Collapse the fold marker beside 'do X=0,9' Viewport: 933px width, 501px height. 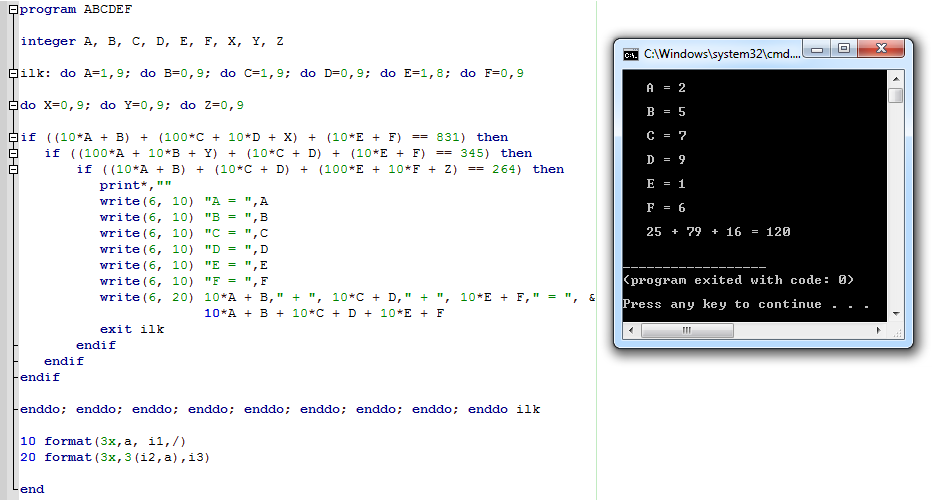click(x=13, y=106)
